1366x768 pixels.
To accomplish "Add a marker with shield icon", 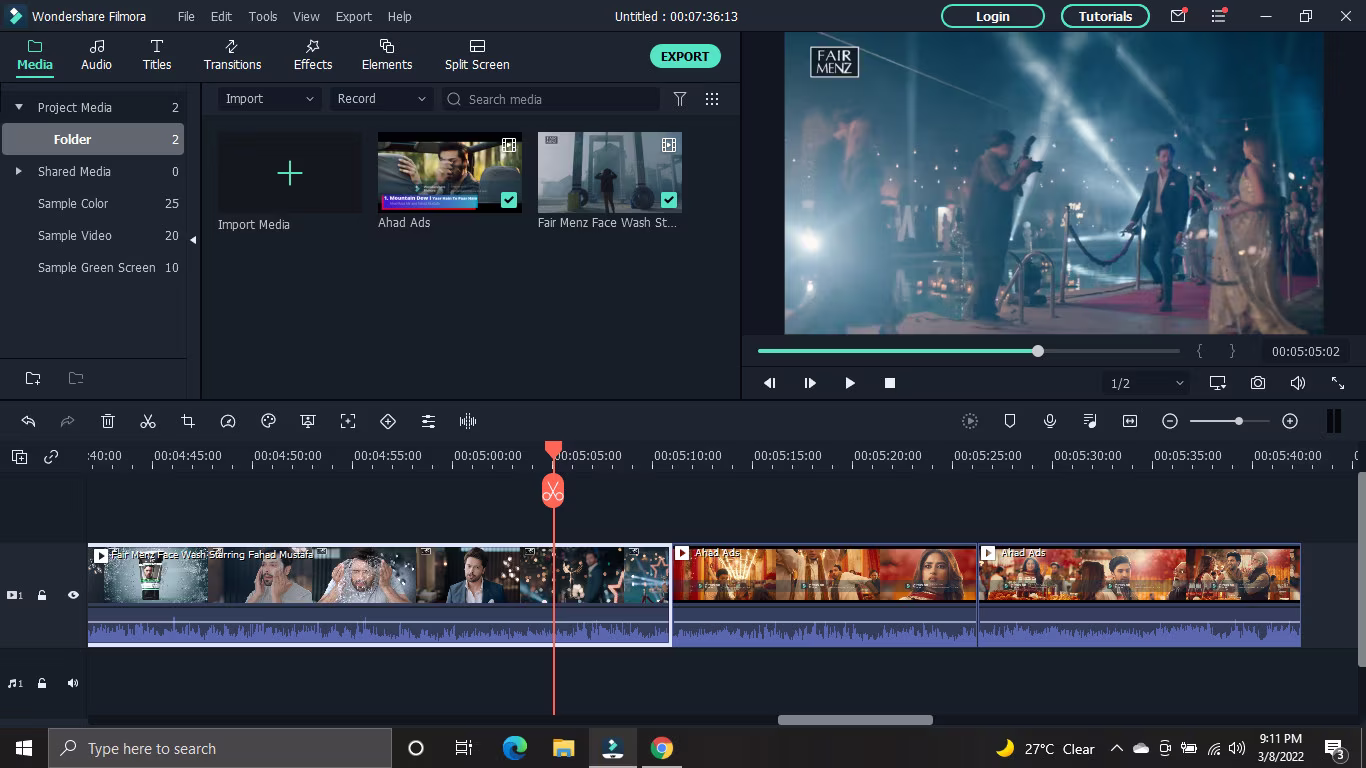I will click(1010, 421).
